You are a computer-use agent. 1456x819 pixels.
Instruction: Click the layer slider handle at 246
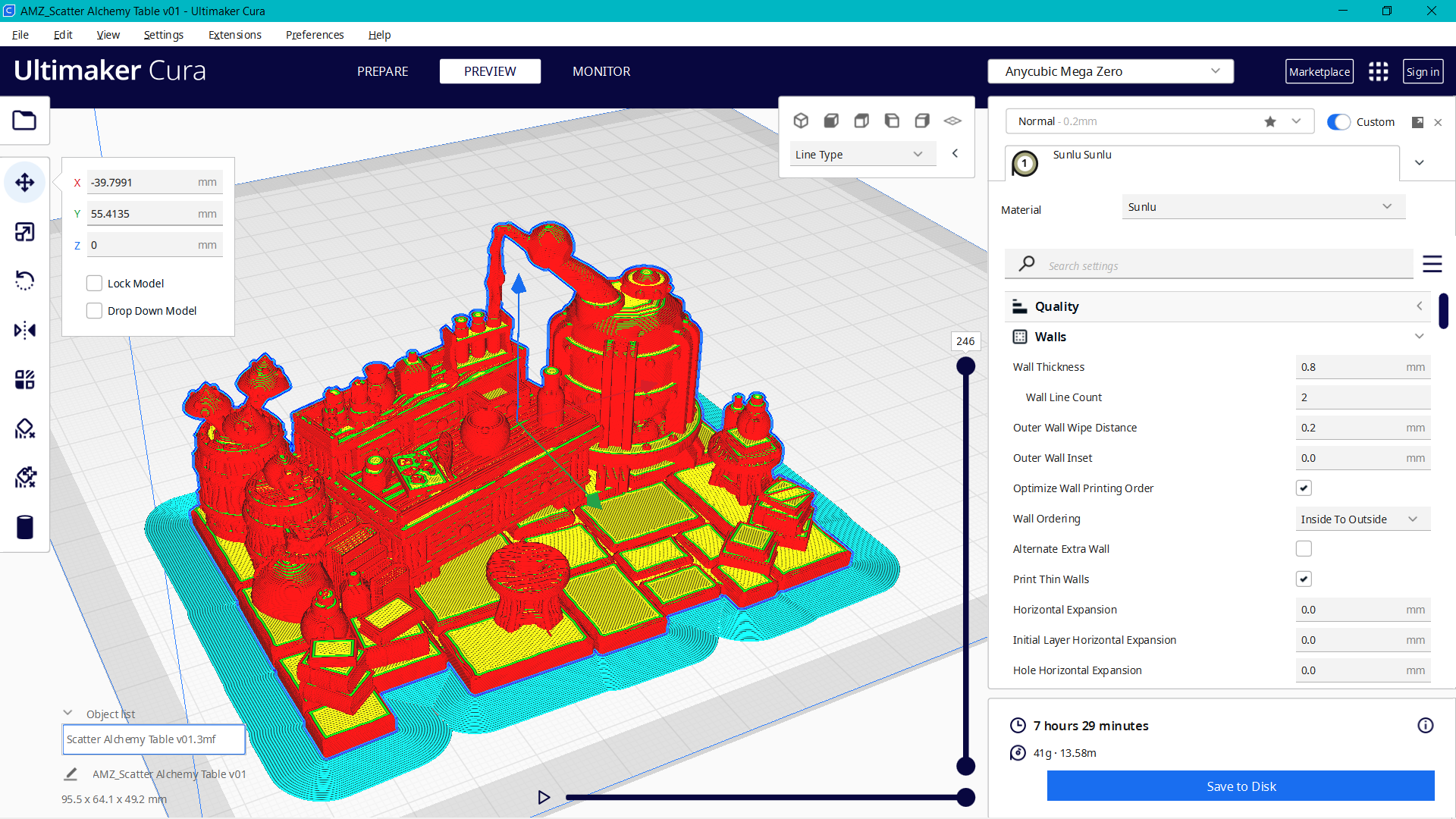[965, 366]
